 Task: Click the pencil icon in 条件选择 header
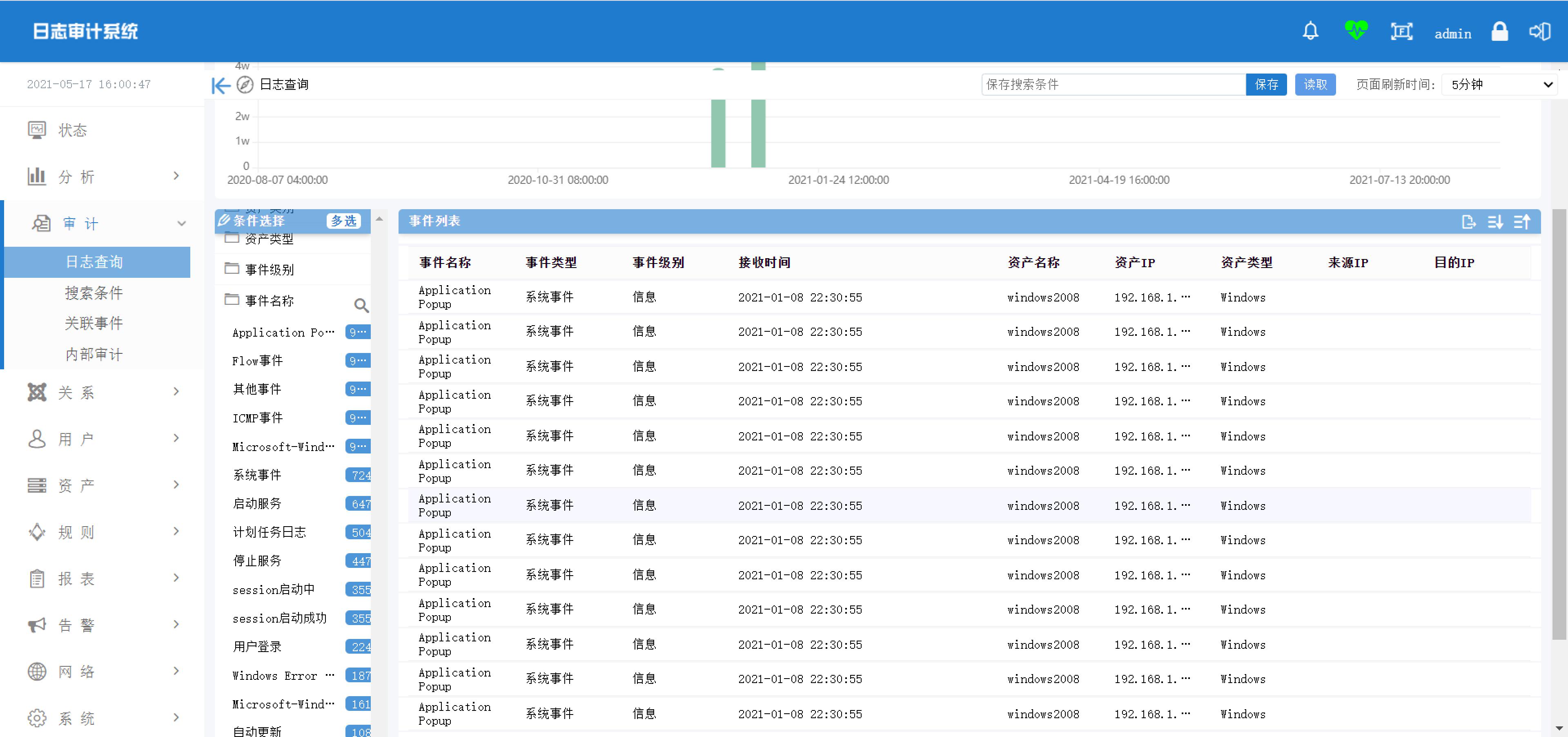pos(224,220)
